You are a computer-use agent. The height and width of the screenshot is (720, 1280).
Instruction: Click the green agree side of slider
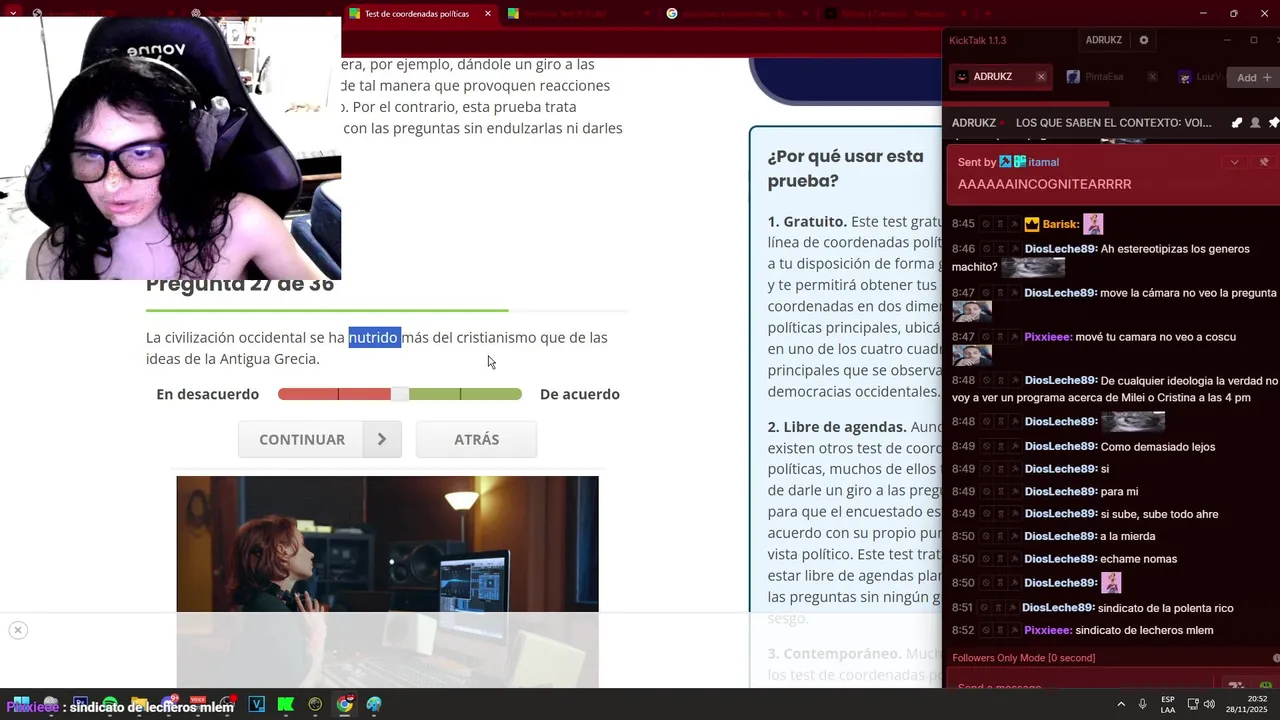pyautogui.click(x=465, y=394)
